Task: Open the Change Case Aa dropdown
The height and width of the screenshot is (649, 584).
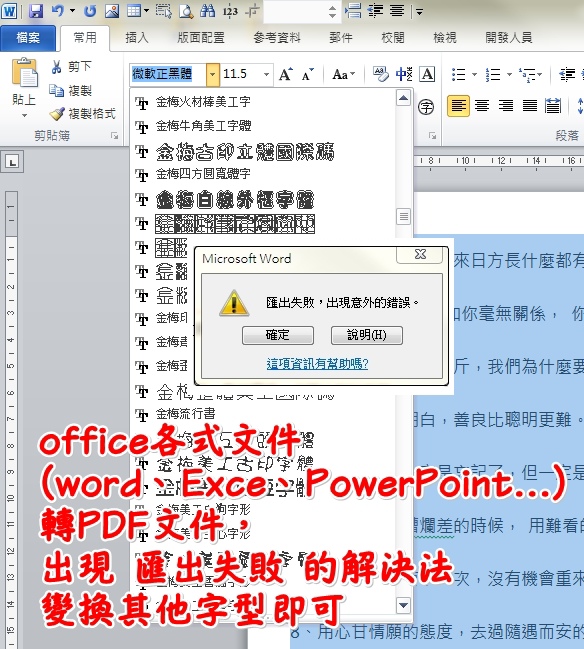Action: click(344, 75)
